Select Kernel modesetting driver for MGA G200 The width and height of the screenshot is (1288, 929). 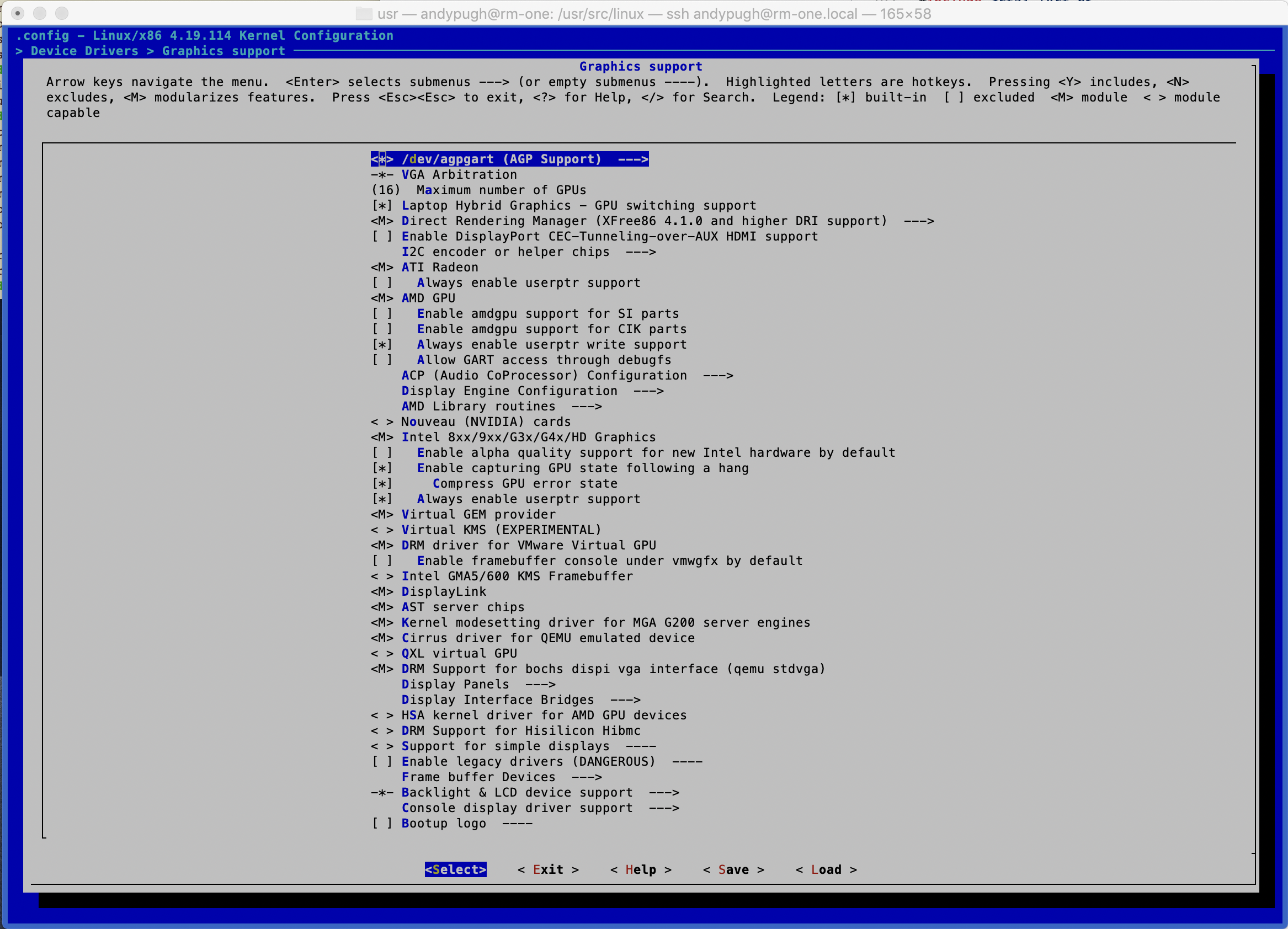(590, 622)
